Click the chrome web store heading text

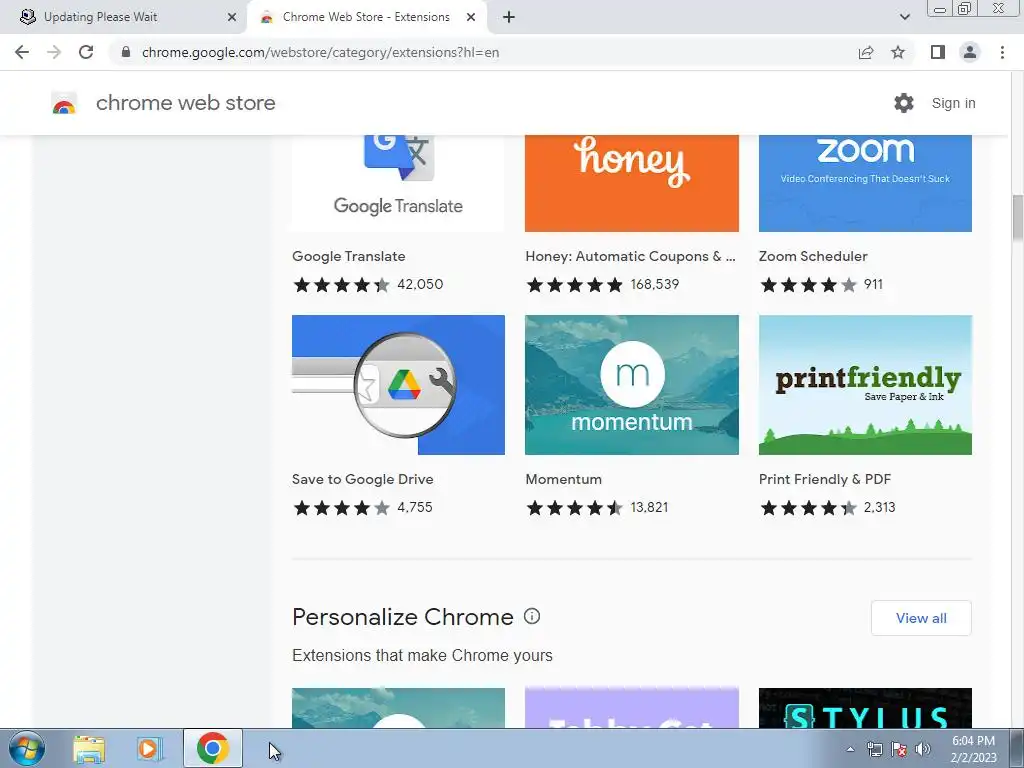click(185, 103)
